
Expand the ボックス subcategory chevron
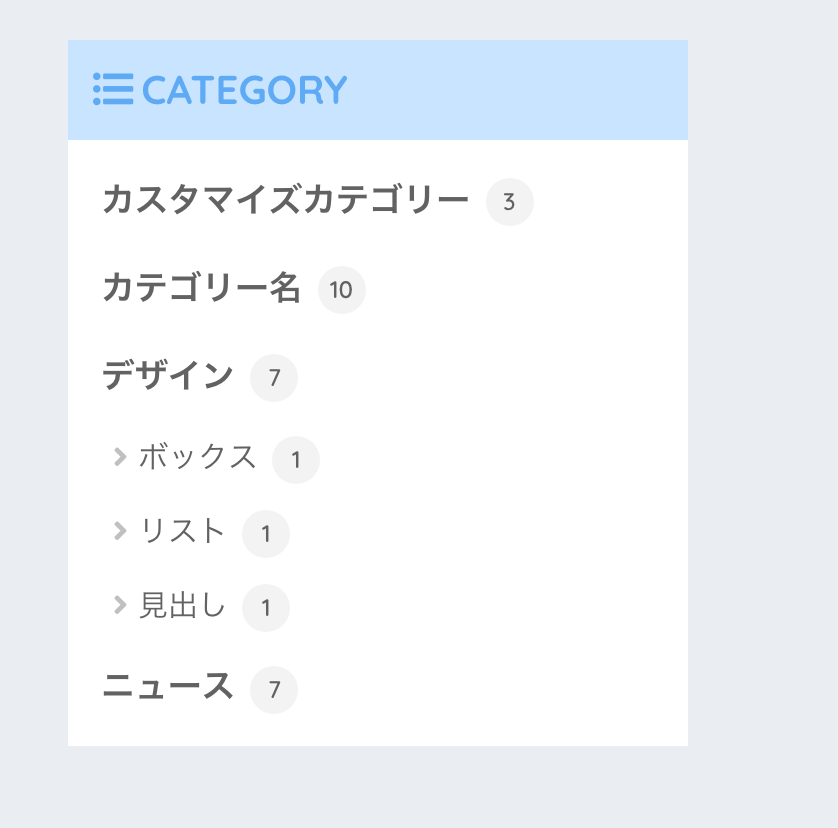[x=120, y=457]
